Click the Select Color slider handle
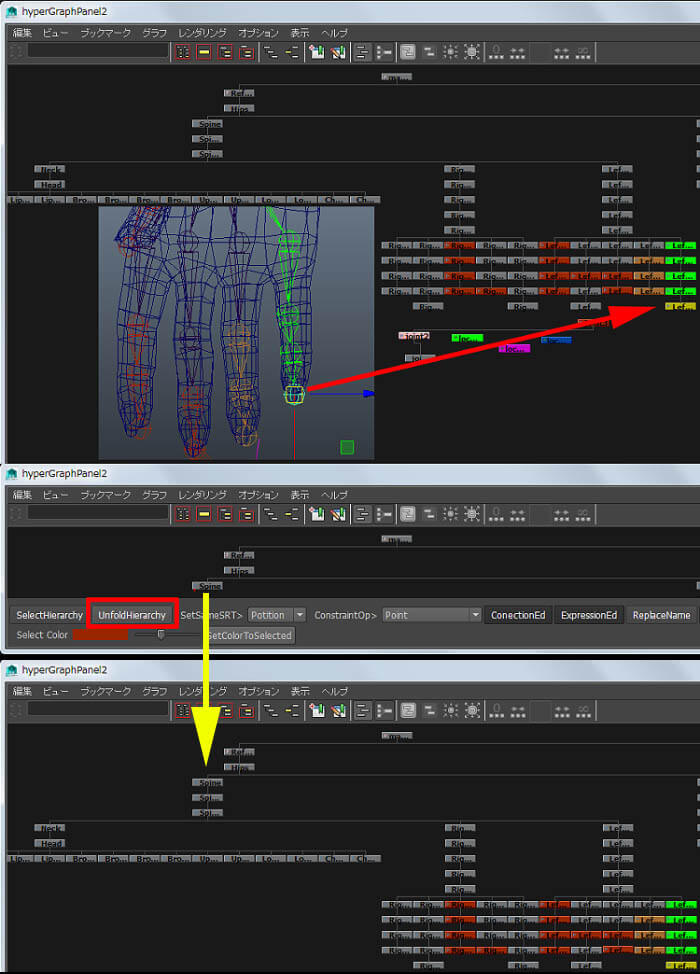Screen dimensions: 700x974 click(x=161, y=635)
